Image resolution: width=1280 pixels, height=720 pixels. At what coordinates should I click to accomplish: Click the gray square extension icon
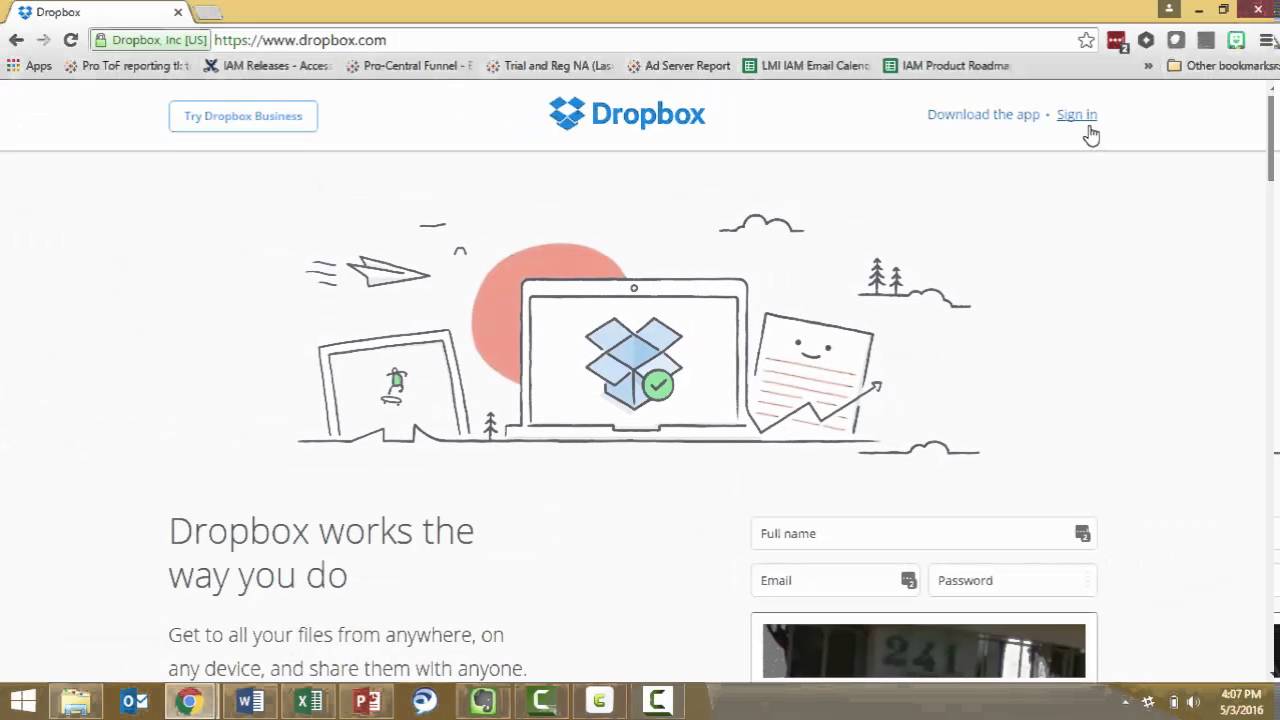coord(1206,40)
